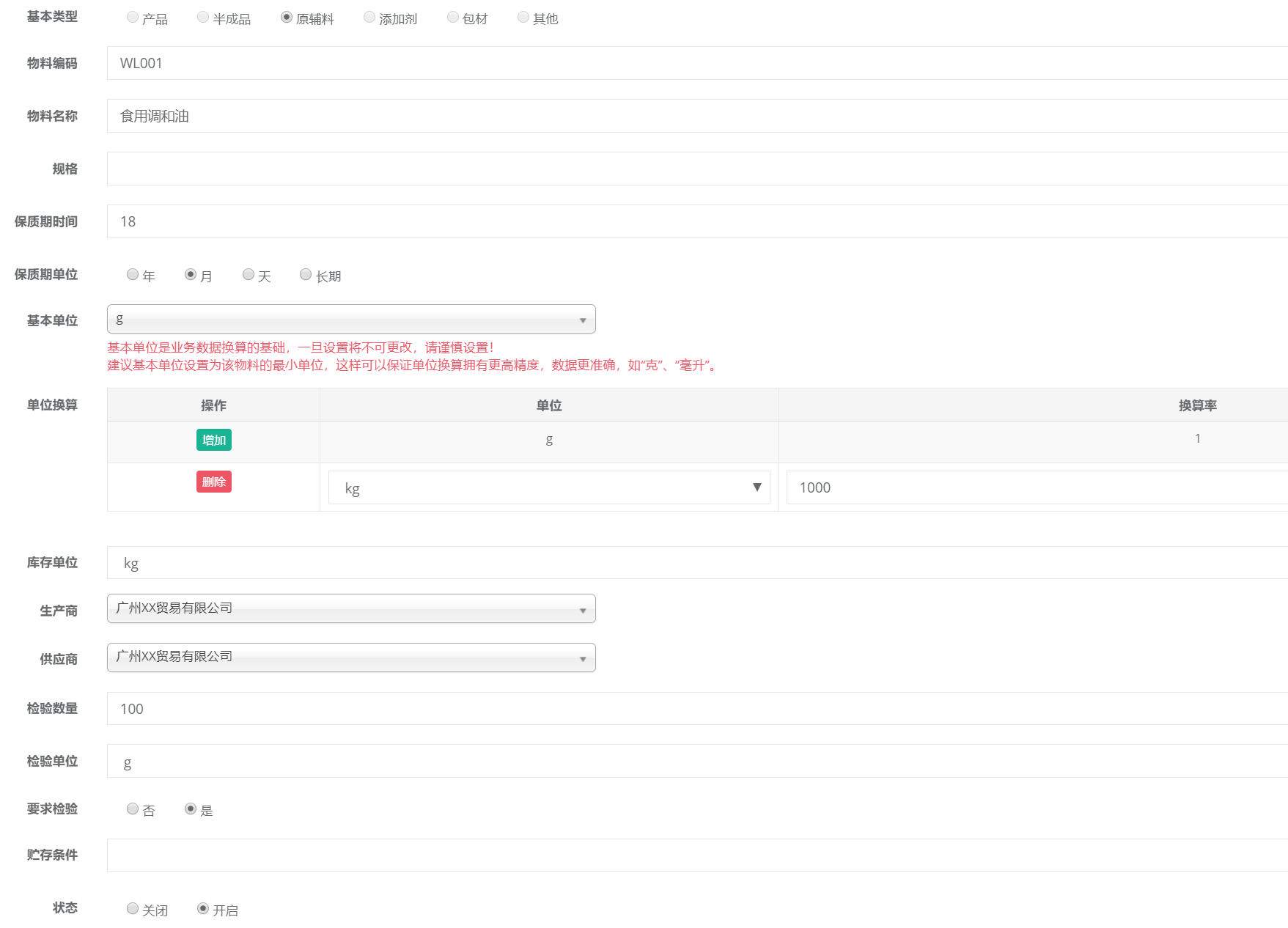The height and width of the screenshot is (928, 1288).
Task: Select 添加剂 radio option
Action: (x=369, y=17)
